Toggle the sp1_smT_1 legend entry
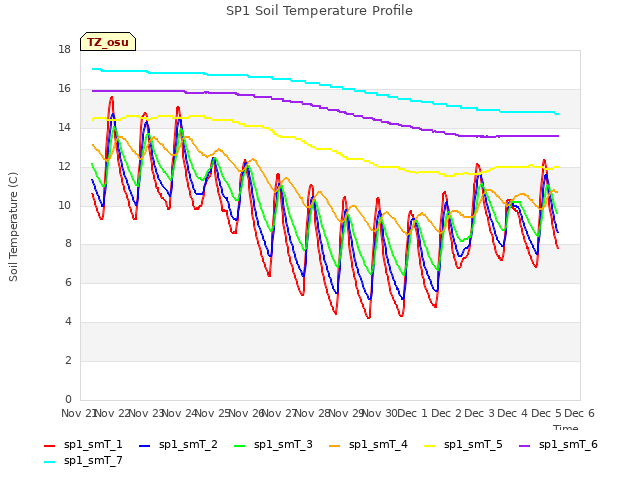The image size is (640, 480). tap(83, 445)
